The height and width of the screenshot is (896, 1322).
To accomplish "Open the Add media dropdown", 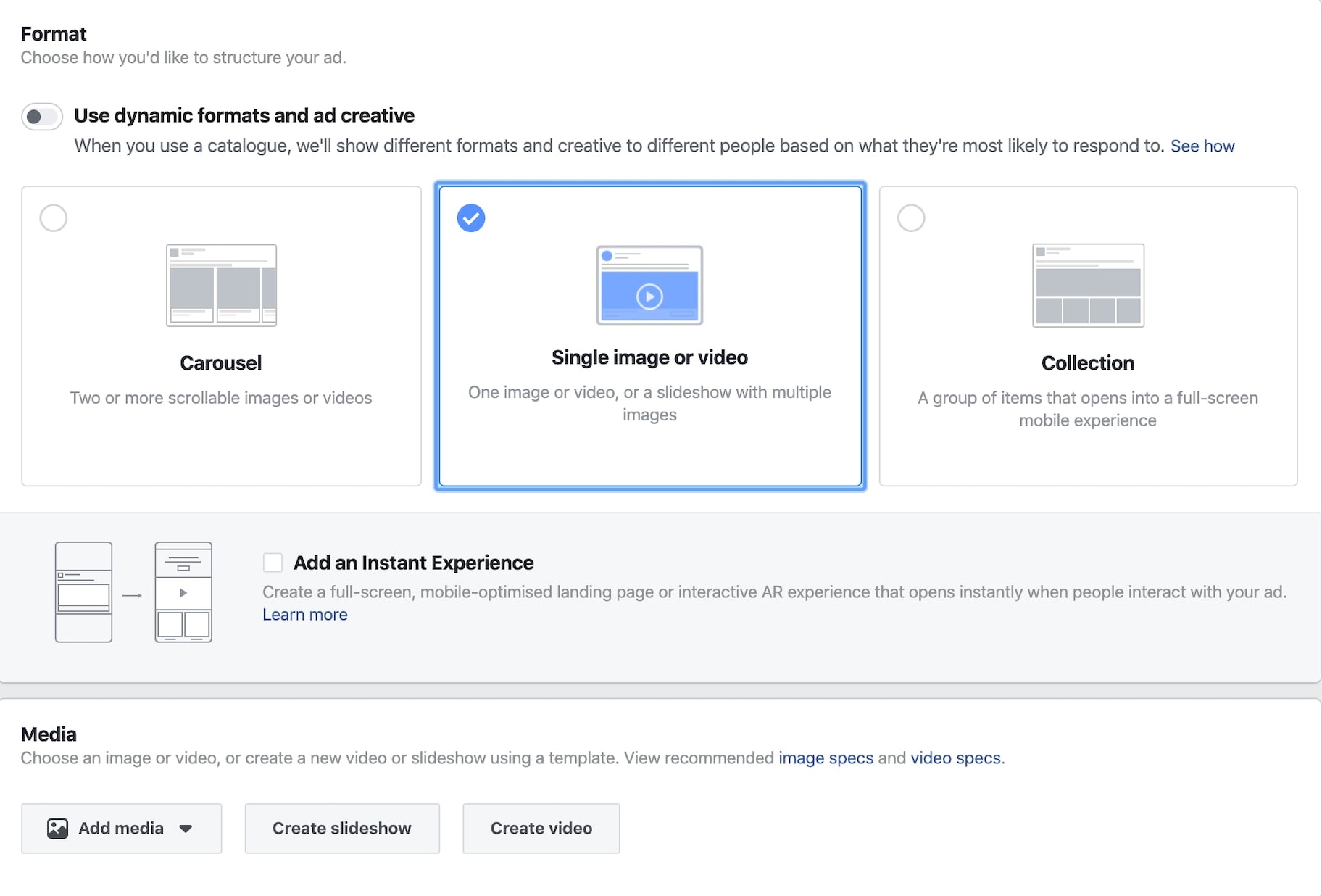I will 121,828.
